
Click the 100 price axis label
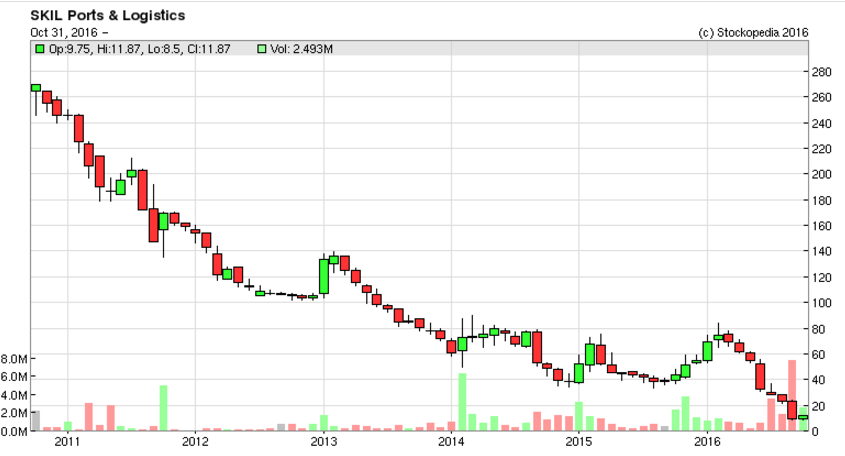[x=822, y=303]
